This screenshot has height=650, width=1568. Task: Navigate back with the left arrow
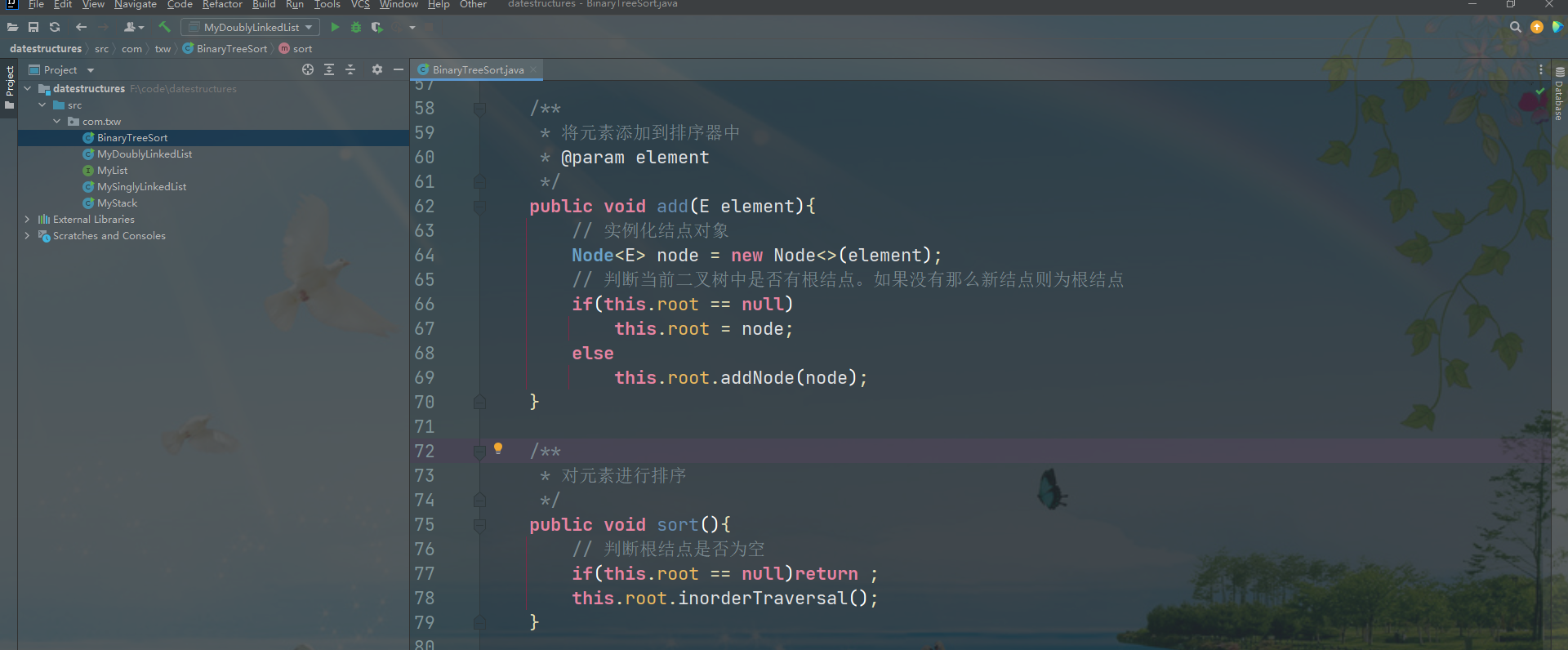[x=81, y=27]
